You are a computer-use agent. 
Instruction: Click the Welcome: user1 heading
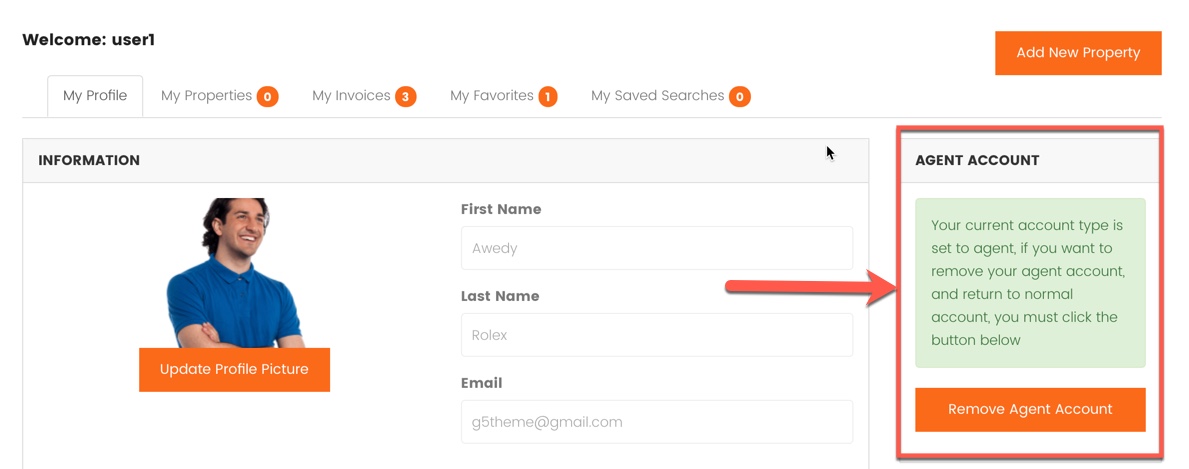(89, 39)
